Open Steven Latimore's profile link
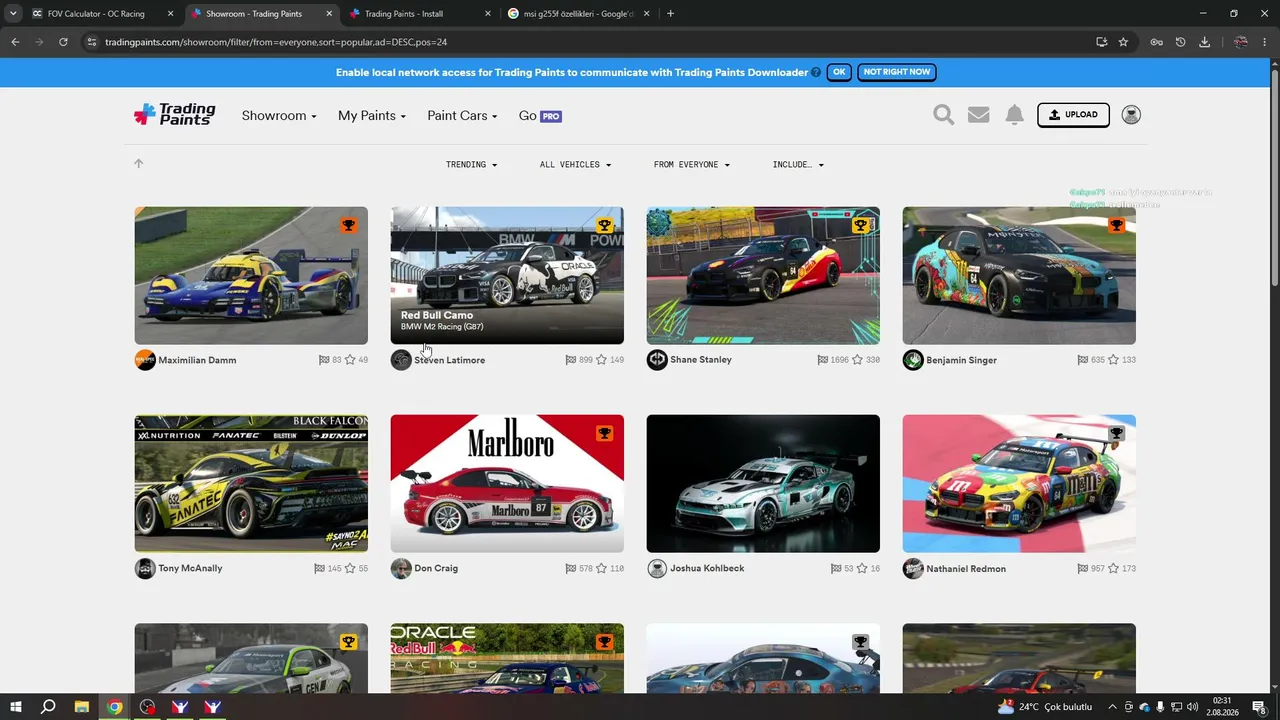 point(450,360)
